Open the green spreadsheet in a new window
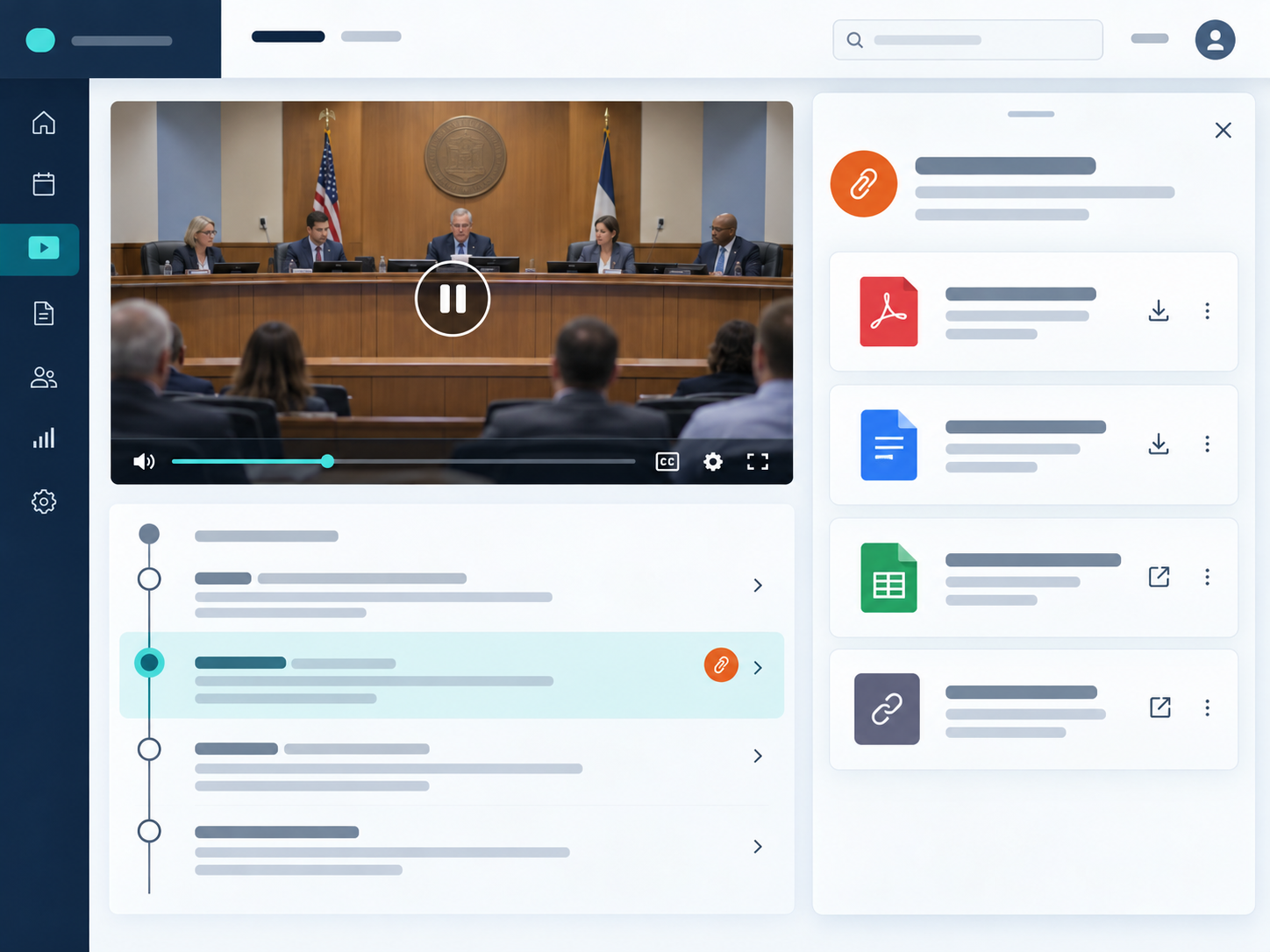 click(x=1159, y=577)
